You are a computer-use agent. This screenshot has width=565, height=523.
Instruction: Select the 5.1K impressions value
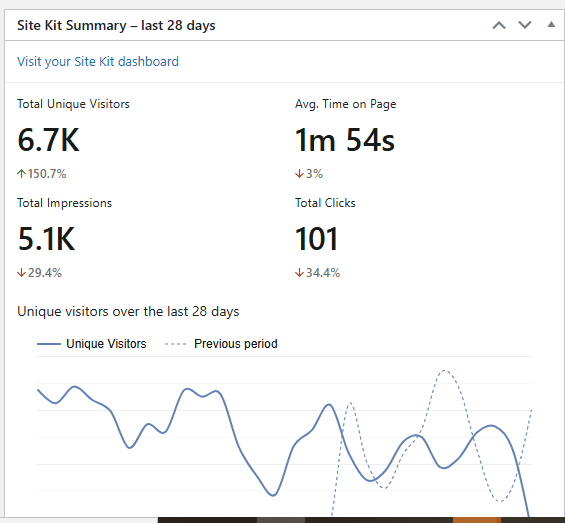46,239
